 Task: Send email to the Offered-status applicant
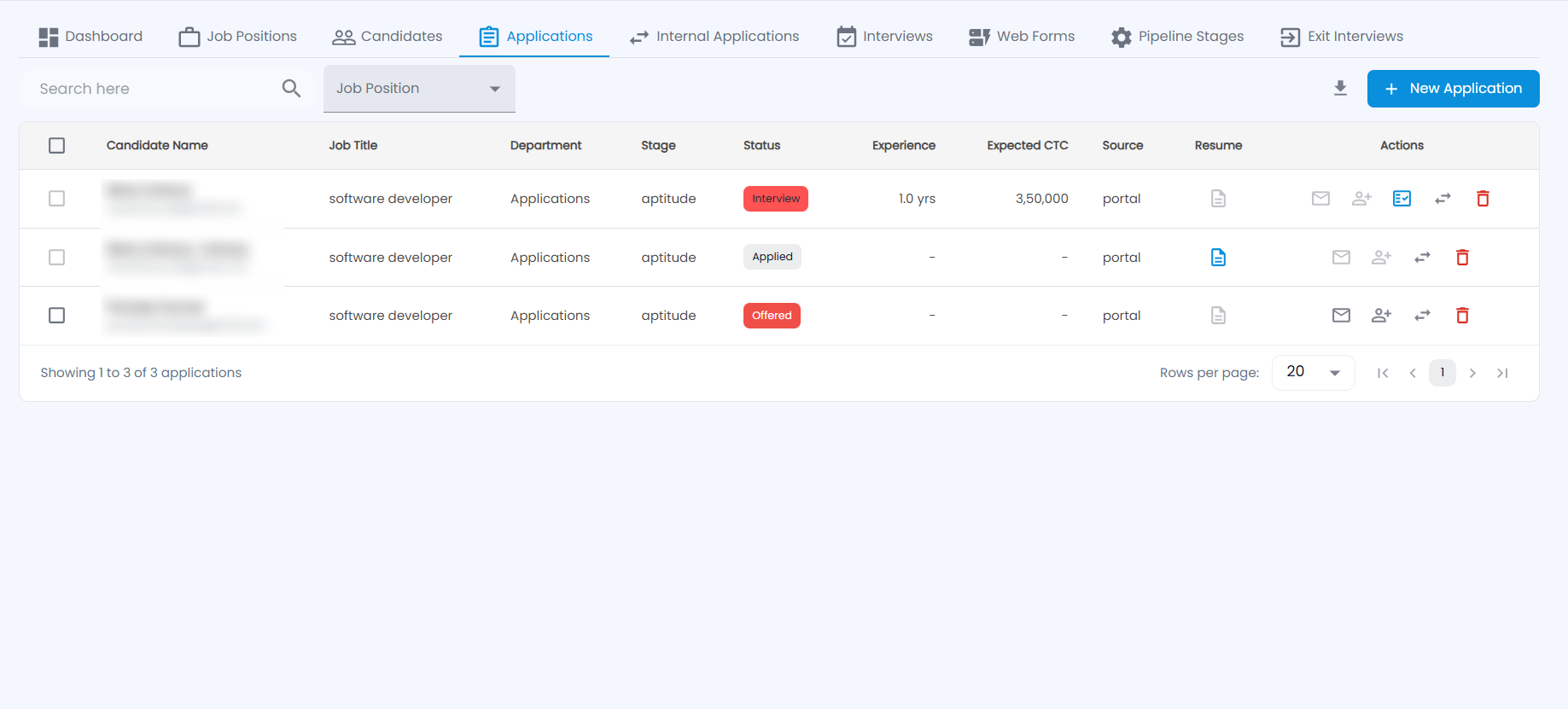(1341, 316)
